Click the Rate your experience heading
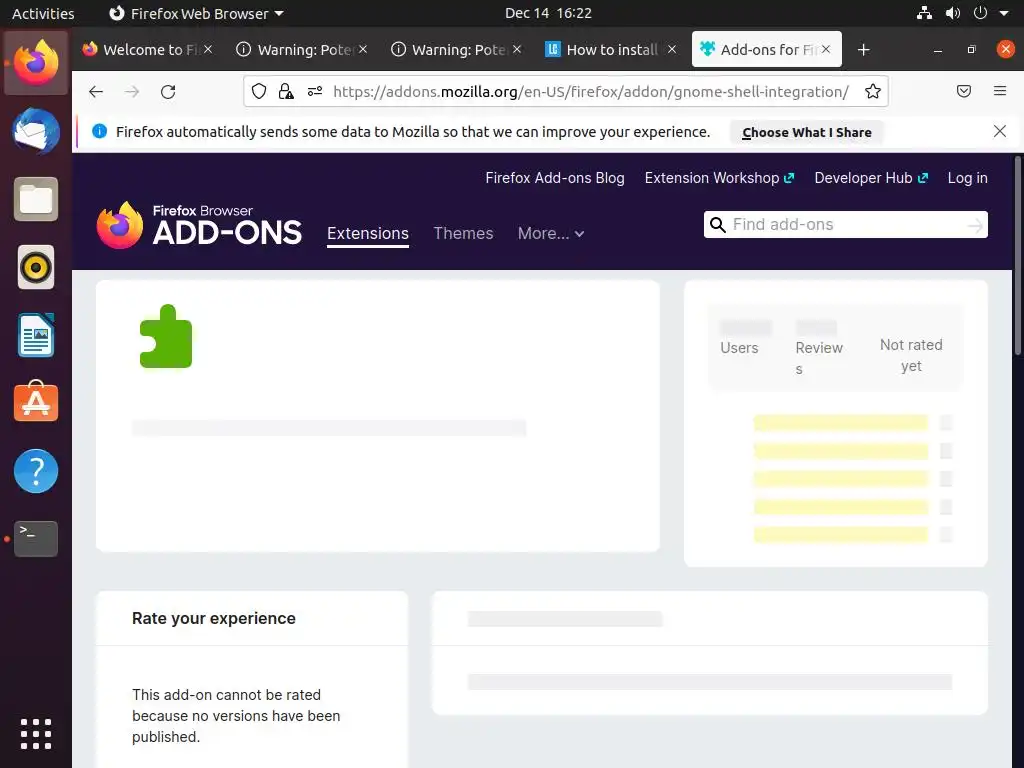Screen dimensions: 1024x768 click(214, 618)
